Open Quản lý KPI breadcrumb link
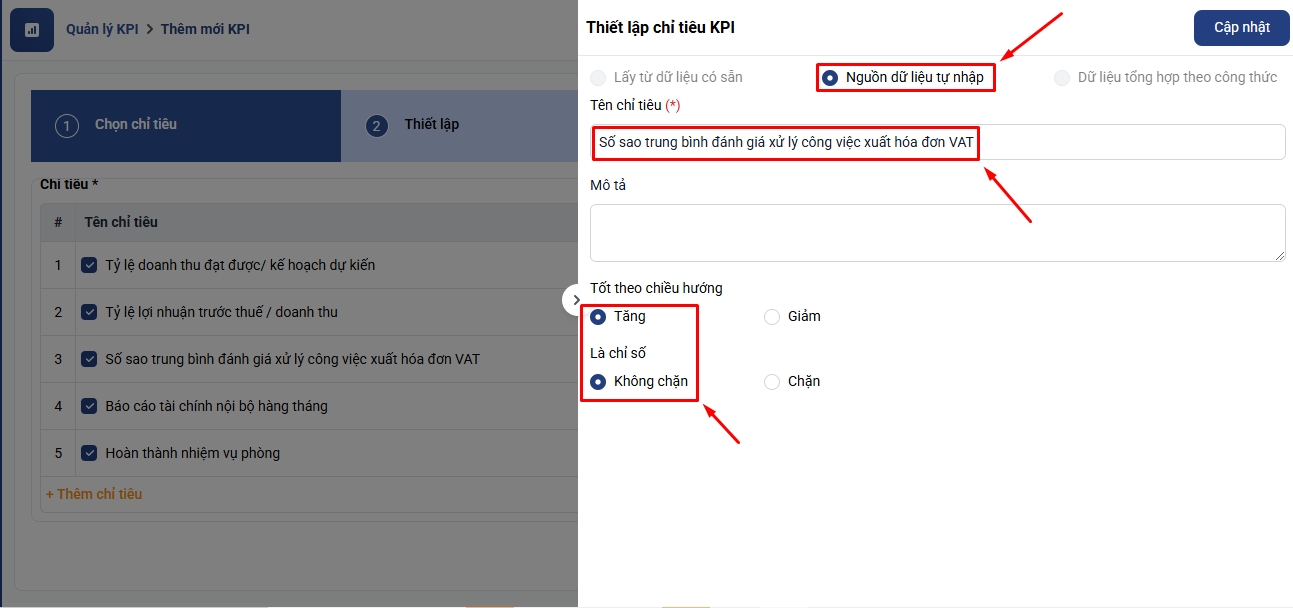Screen dimensions: 1293x608 click(x=102, y=29)
